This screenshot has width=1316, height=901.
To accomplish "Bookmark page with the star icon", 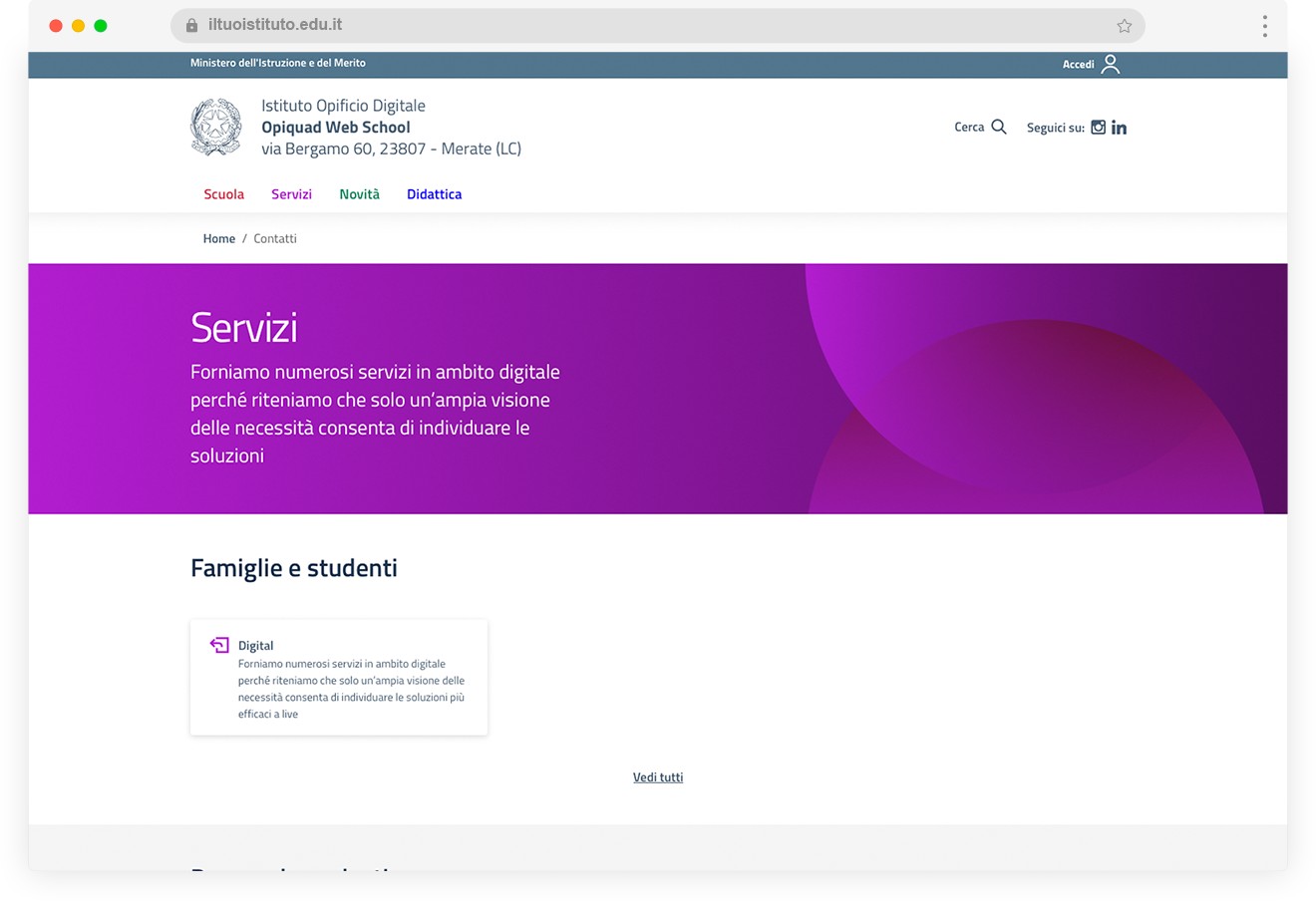I will coord(1125,26).
